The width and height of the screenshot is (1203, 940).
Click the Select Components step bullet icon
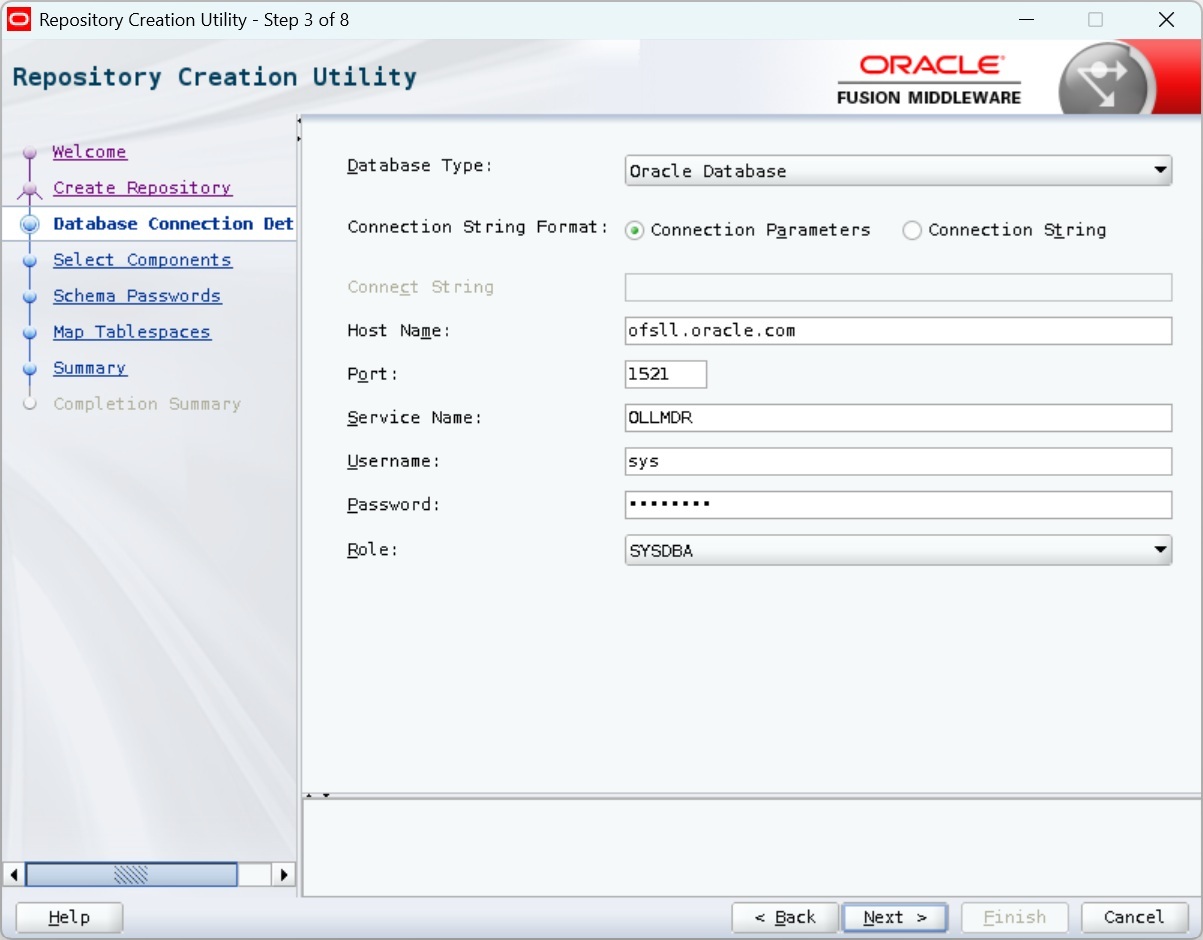click(x=30, y=261)
